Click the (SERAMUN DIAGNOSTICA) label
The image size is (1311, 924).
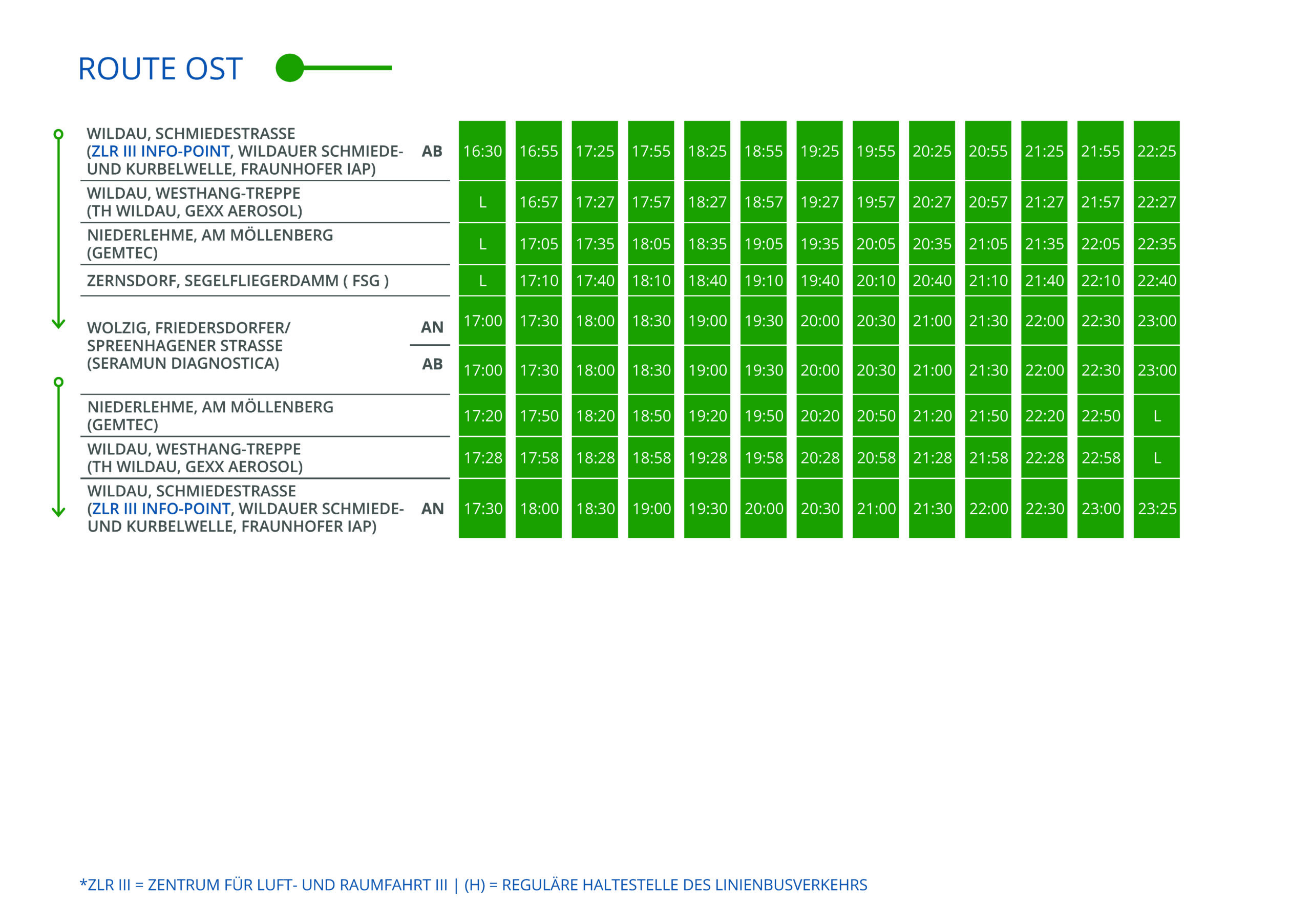coord(183,363)
